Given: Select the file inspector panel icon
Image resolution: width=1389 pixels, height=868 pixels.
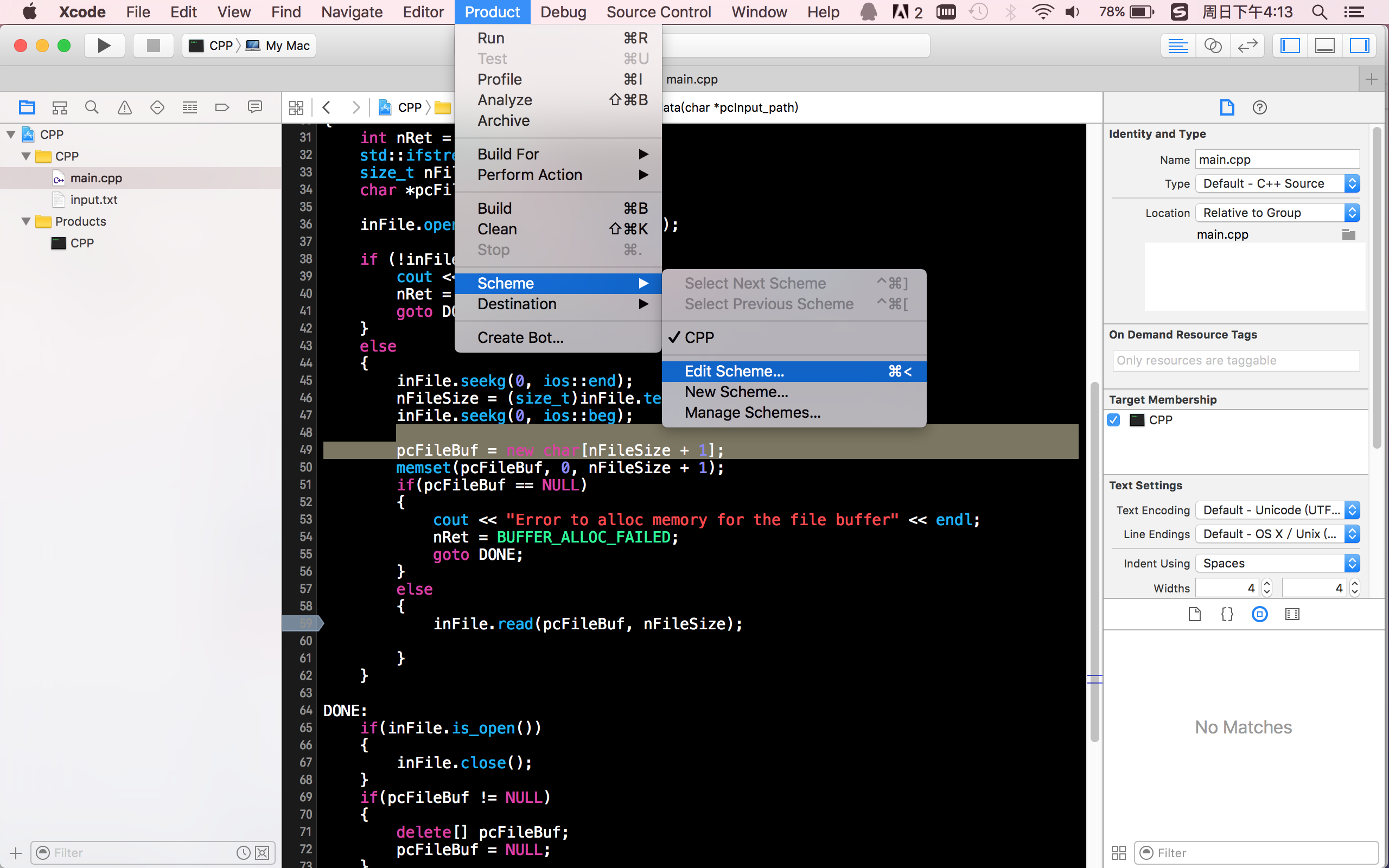Looking at the screenshot, I should pos(1226,107).
